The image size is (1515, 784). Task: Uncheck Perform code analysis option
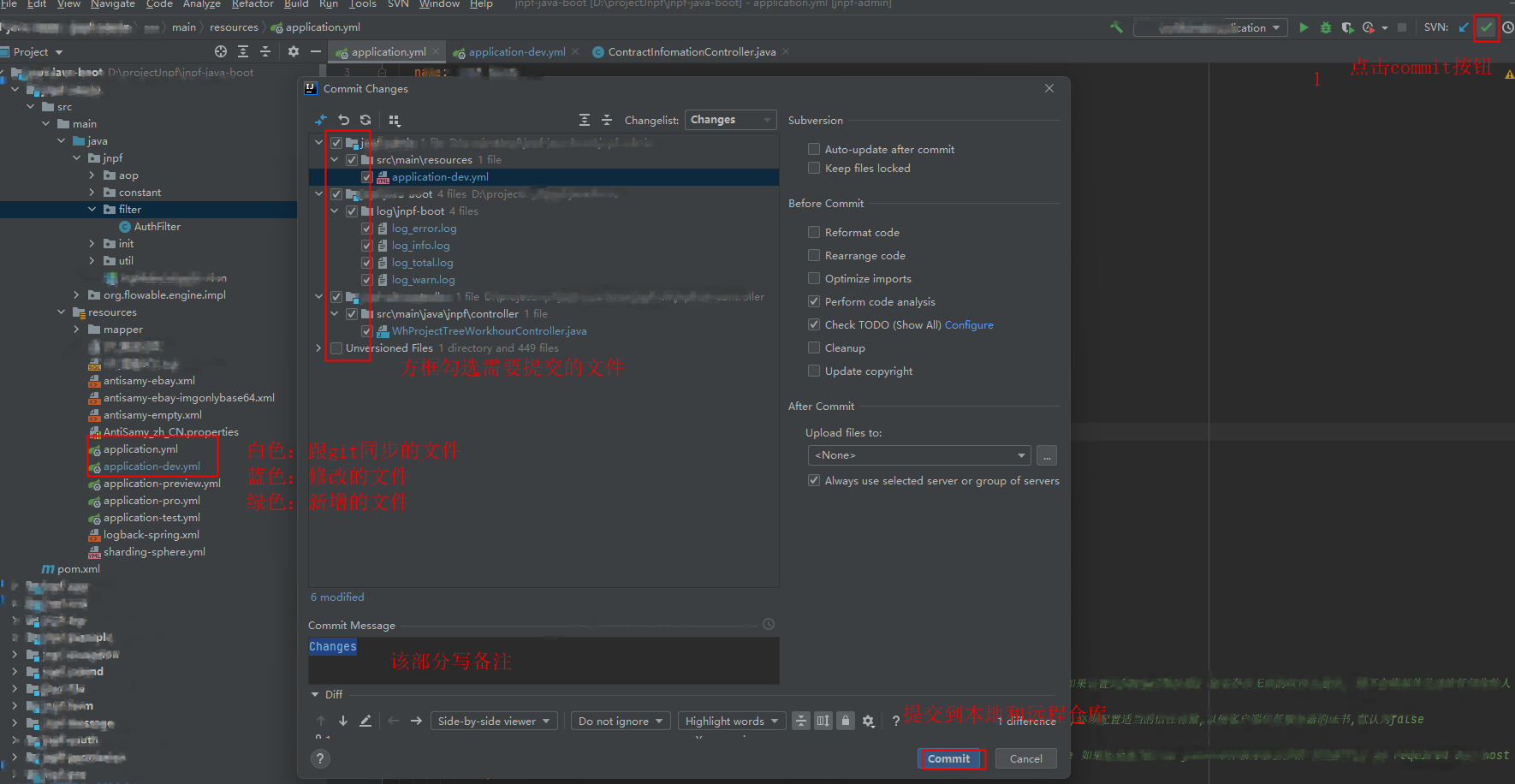[814, 302]
